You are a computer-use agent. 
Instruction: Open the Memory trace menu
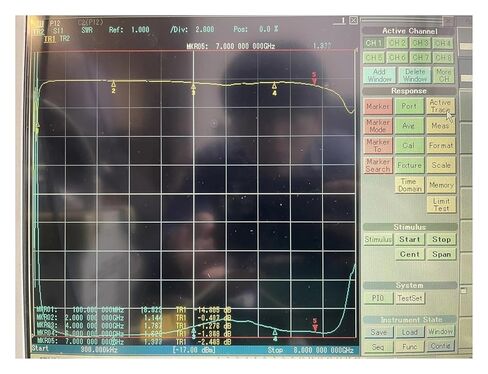pyautogui.click(x=441, y=185)
